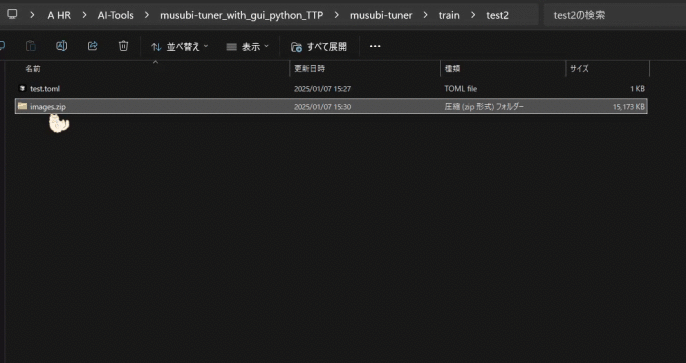
Task: Select the test.toml file
Action: click(331, 89)
